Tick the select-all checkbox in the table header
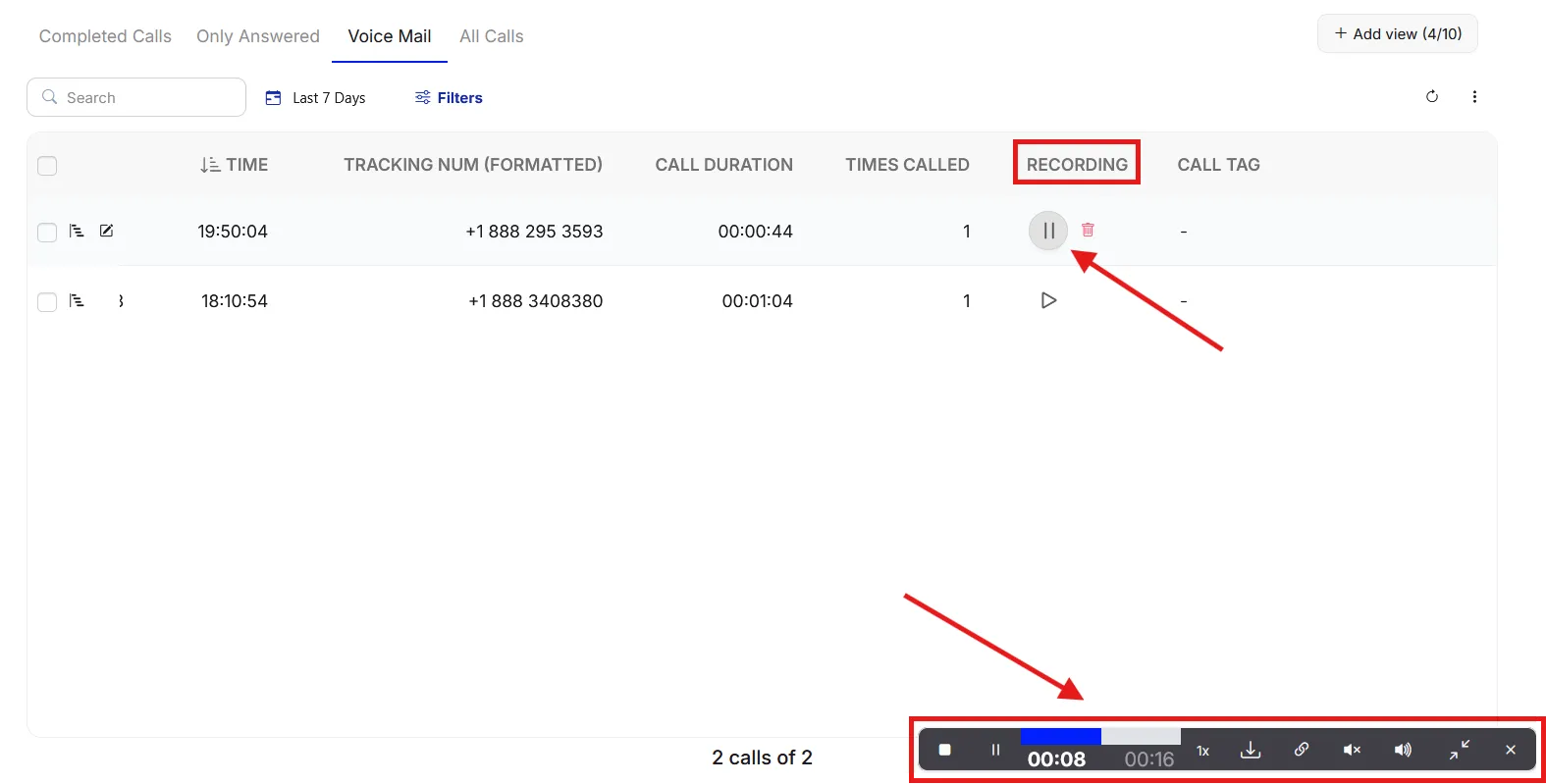This screenshot has height=784, width=1546. point(47,166)
